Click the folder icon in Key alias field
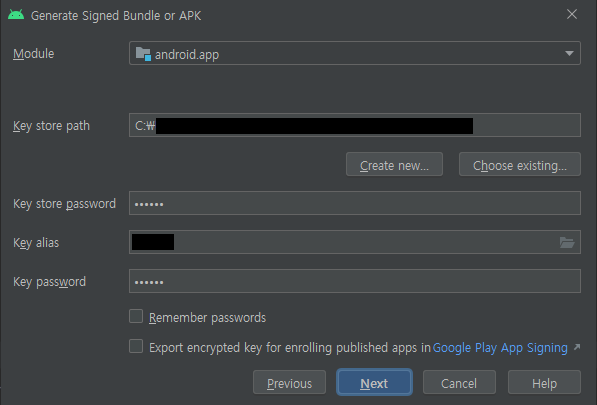The height and width of the screenshot is (405, 597). pos(567,242)
